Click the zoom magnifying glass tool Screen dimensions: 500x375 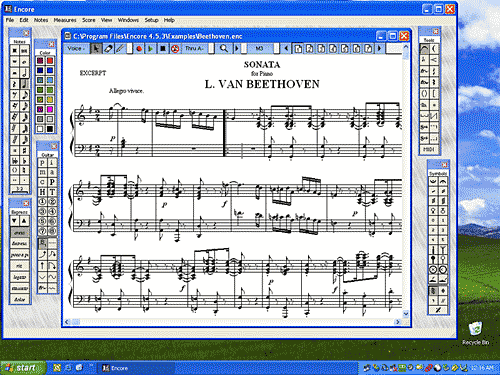(x=224, y=49)
